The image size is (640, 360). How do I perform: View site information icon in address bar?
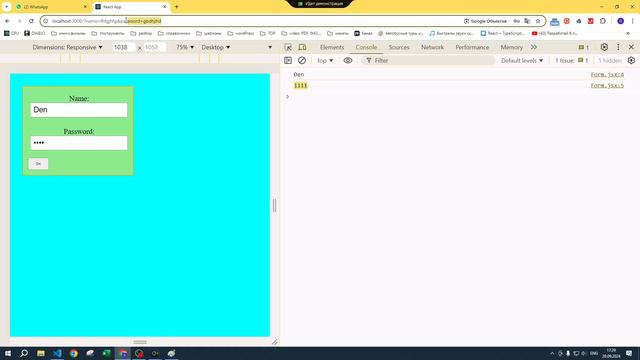pos(46,21)
